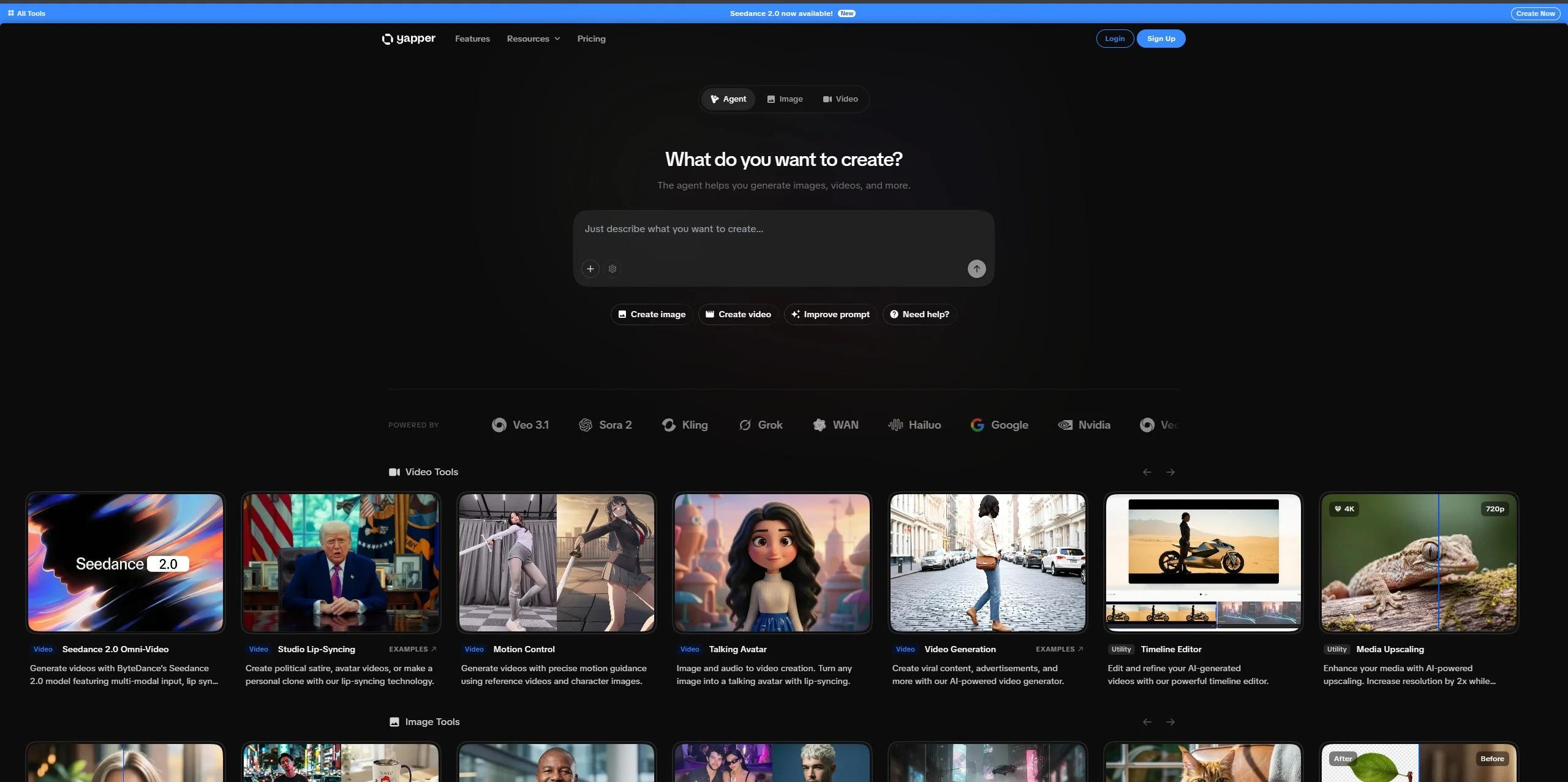The image size is (1568, 782).
Task: Open Studio Lip-Syncing EXAMPLES link
Action: (x=413, y=649)
